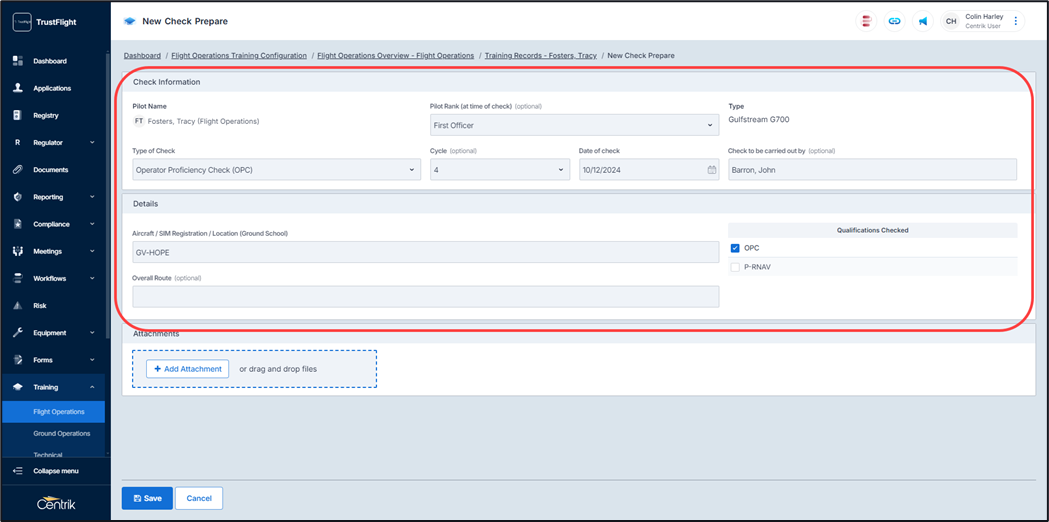Click the Add Attachment button
This screenshot has height=522, width=1049.
[187, 369]
